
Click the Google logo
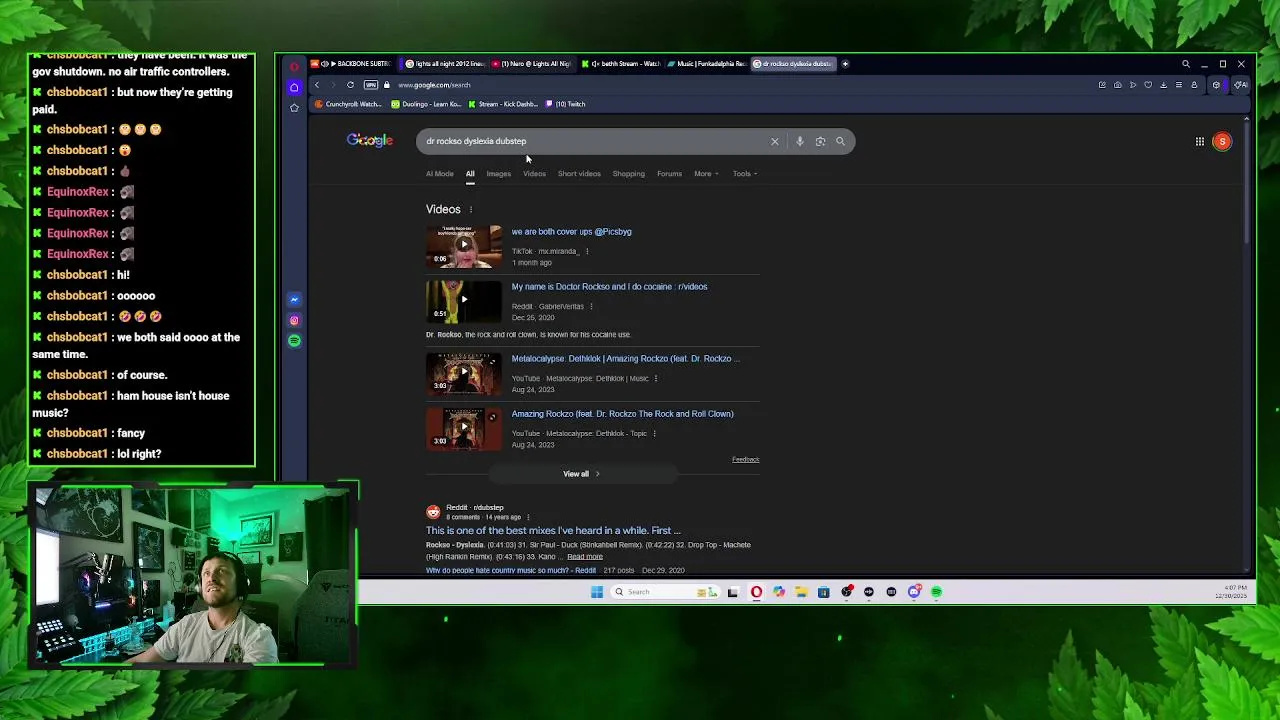pyautogui.click(x=370, y=141)
